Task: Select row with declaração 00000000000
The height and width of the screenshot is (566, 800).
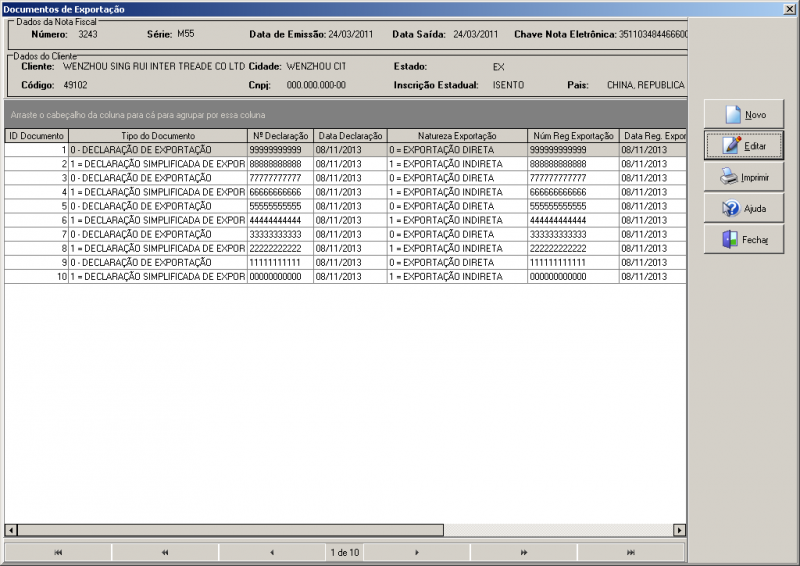Action: click(345, 276)
